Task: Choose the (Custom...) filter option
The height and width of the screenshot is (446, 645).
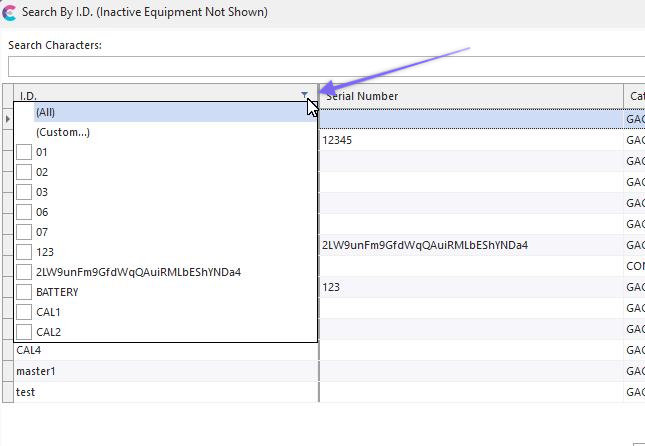Action: pos(62,132)
